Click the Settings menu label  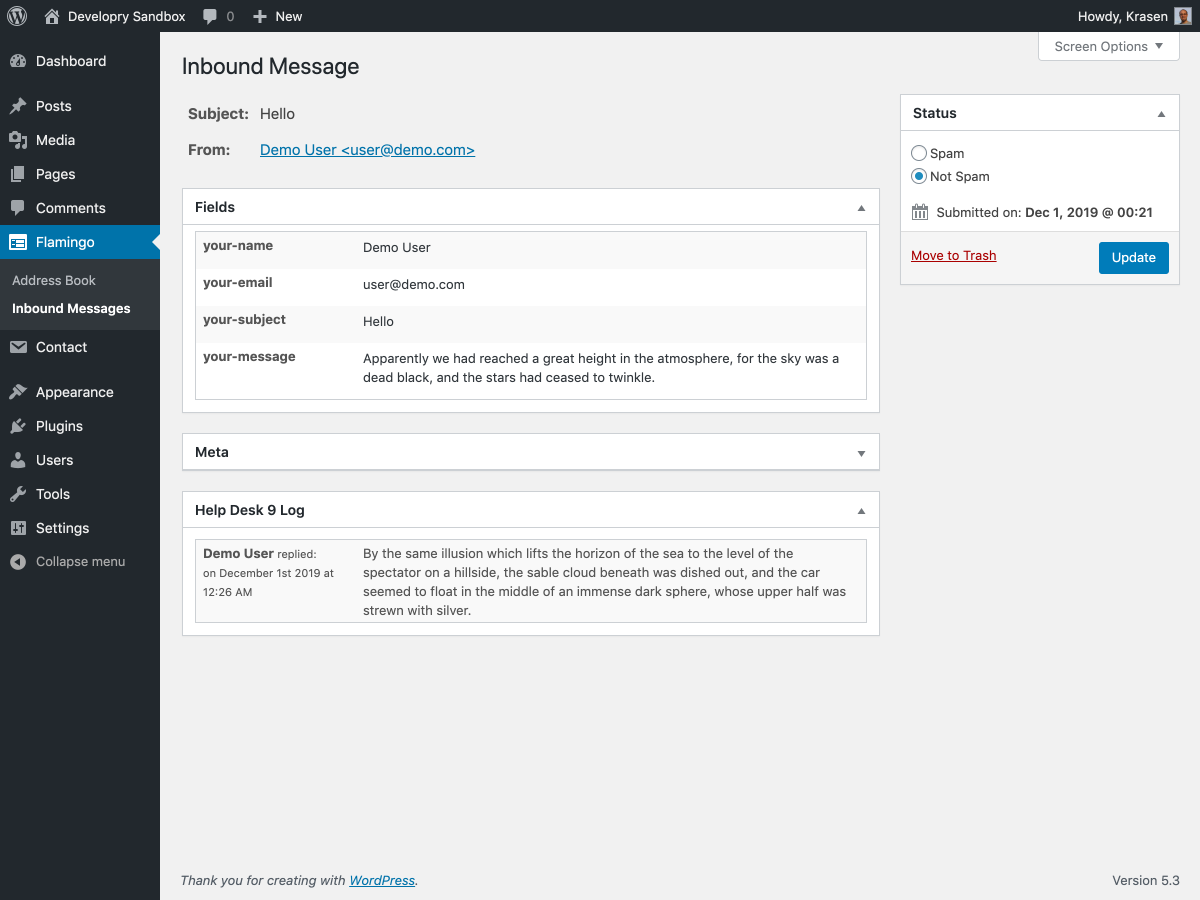62,528
